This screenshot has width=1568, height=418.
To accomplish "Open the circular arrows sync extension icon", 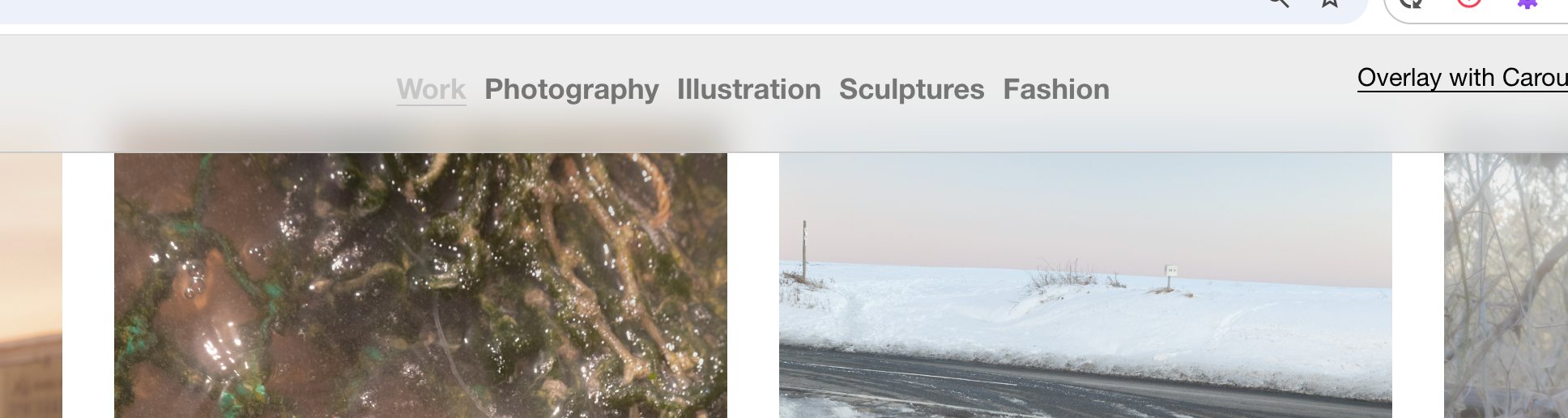I will 1412,2.
